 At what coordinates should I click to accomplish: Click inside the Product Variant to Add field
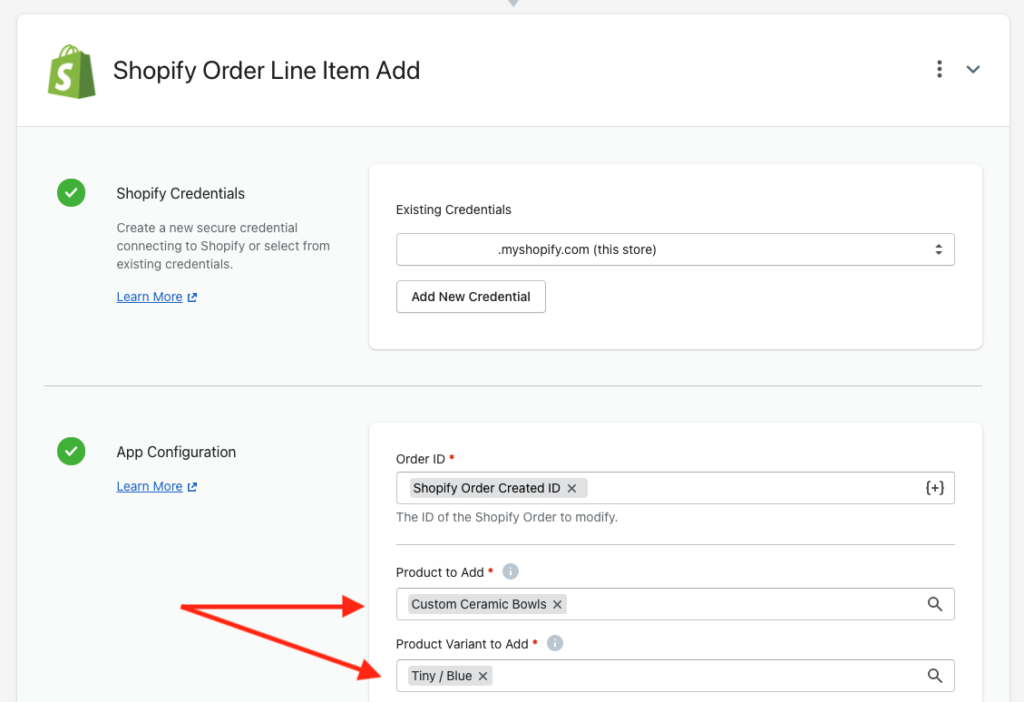(675, 676)
